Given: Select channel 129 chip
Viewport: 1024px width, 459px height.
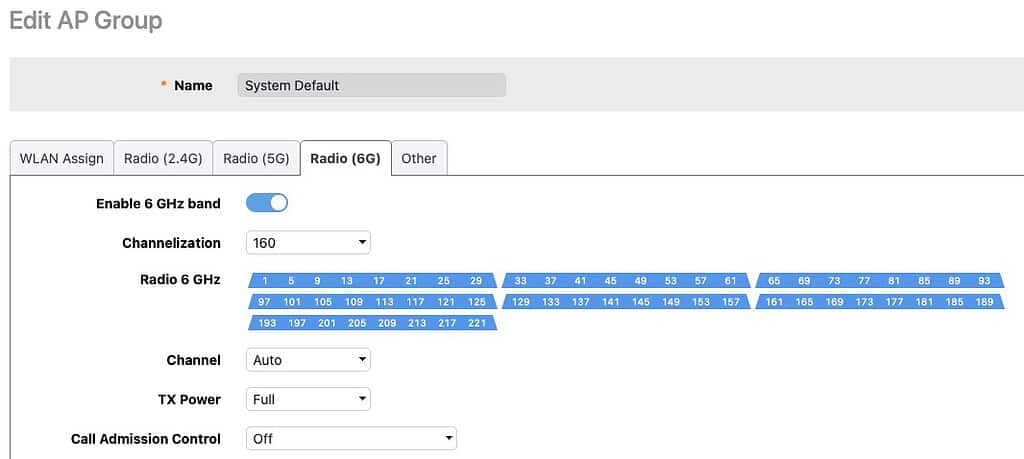Looking at the screenshot, I should click(x=521, y=302).
